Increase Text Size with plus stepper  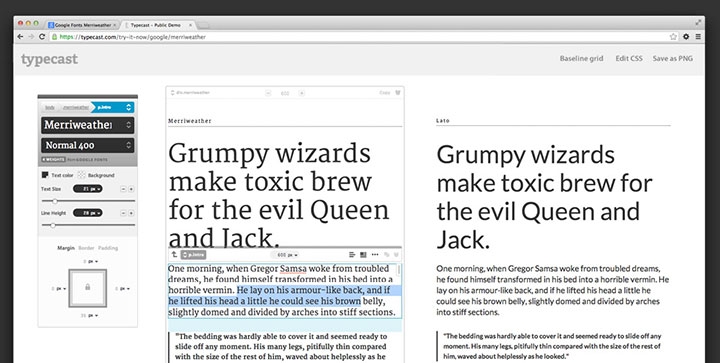(x=131, y=189)
